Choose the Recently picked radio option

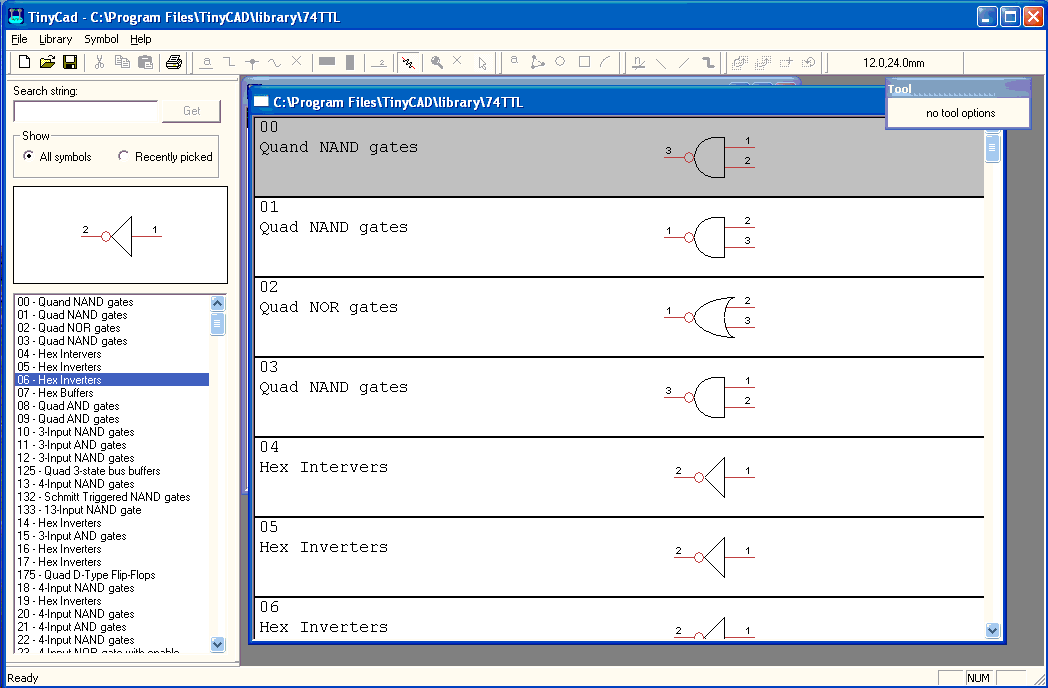click(x=124, y=156)
